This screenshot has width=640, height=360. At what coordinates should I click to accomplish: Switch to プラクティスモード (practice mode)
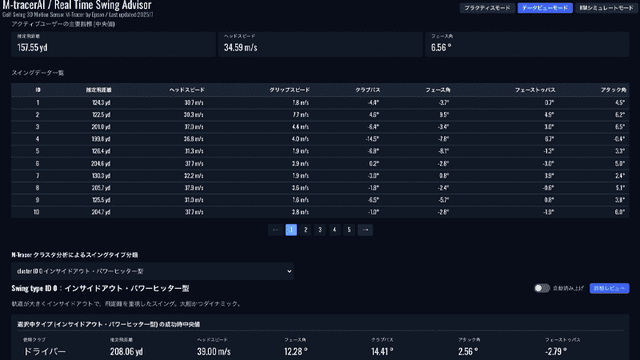coord(487,8)
